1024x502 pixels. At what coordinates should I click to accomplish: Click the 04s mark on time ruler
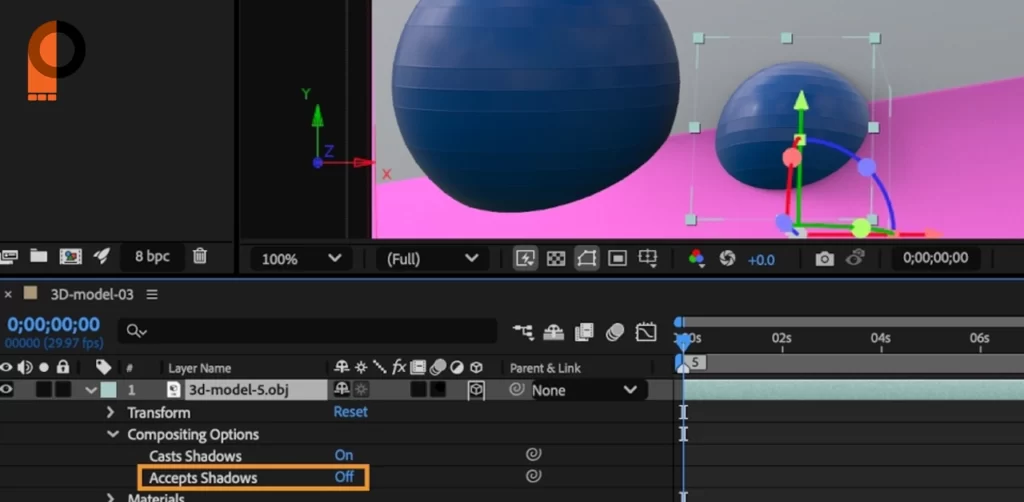880,338
